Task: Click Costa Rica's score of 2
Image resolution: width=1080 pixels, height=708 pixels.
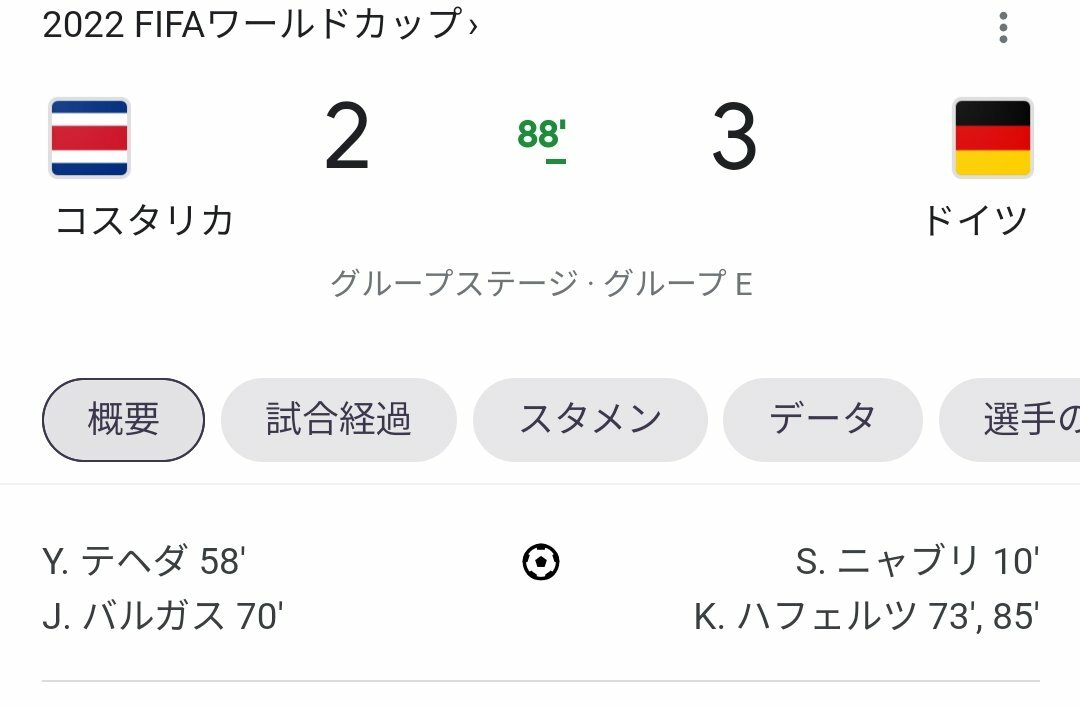Action: coord(347,139)
